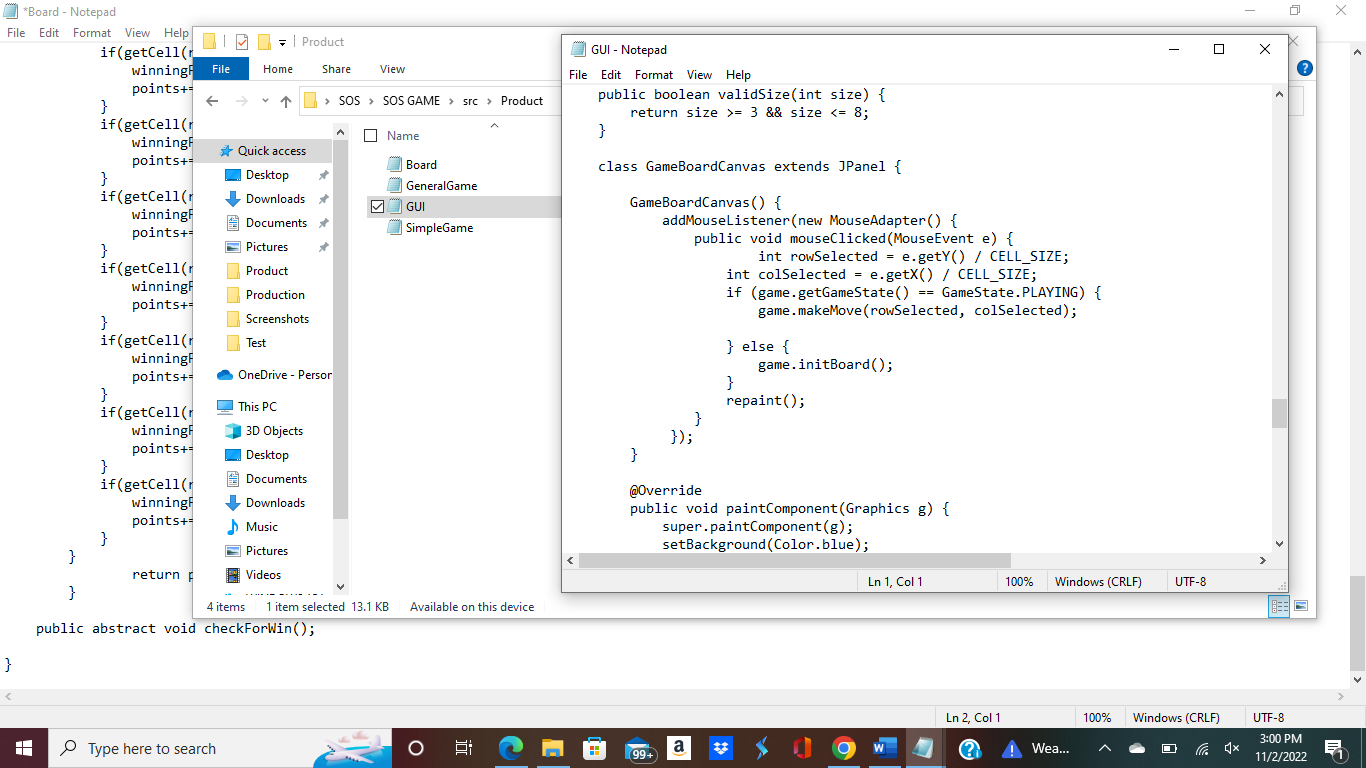Launch Microsoft Word from the taskbar

pos(884,748)
